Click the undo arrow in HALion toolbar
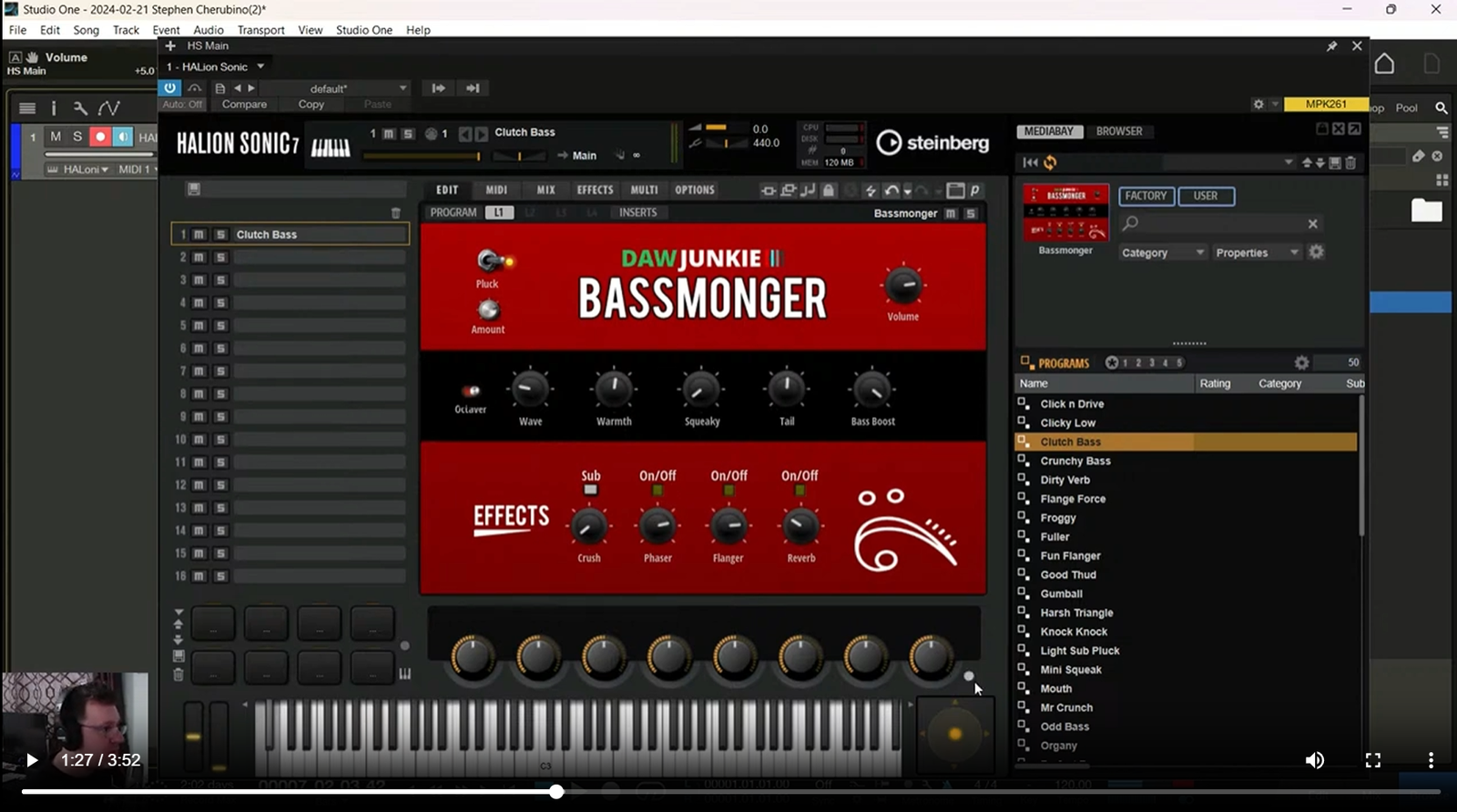 tap(892, 190)
